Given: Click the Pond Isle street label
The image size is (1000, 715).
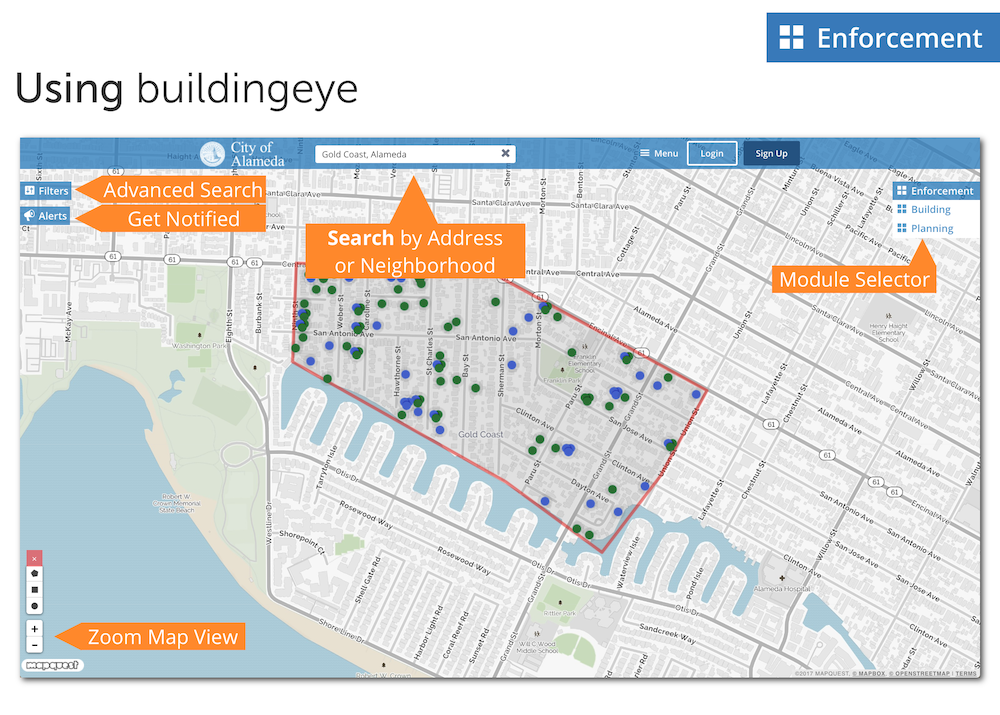Looking at the screenshot, I should 693,583.
